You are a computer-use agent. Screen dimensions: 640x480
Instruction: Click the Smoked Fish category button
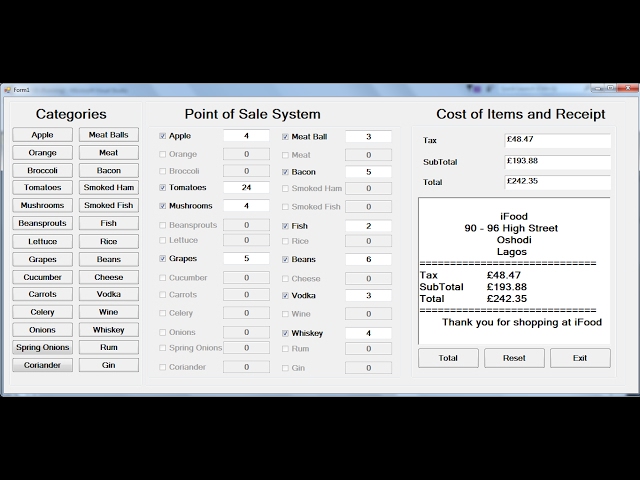[x=109, y=205]
